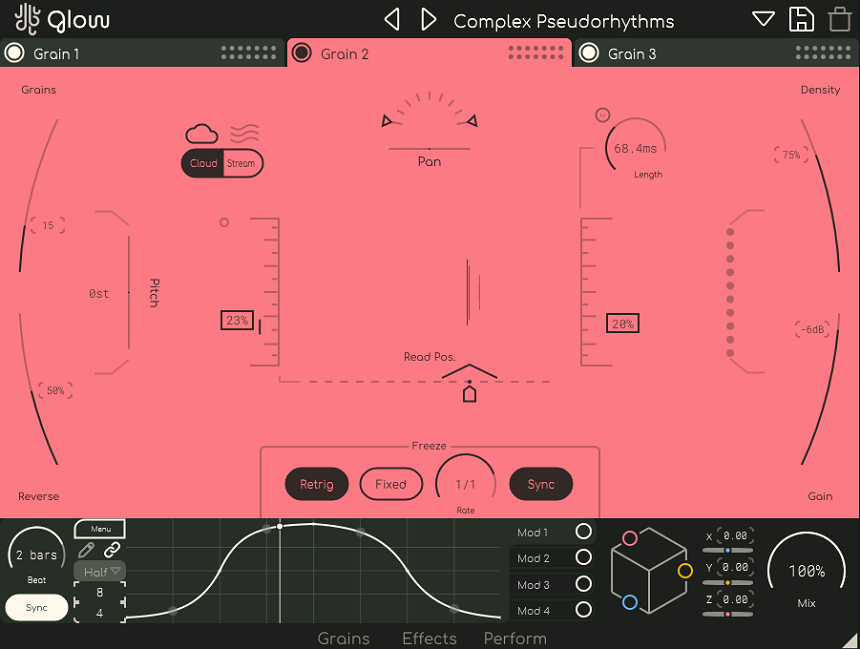Select Cloud mode
Image resolution: width=860 pixels, height=649 pixels.
pyautogui.click(x=203, y=163)
